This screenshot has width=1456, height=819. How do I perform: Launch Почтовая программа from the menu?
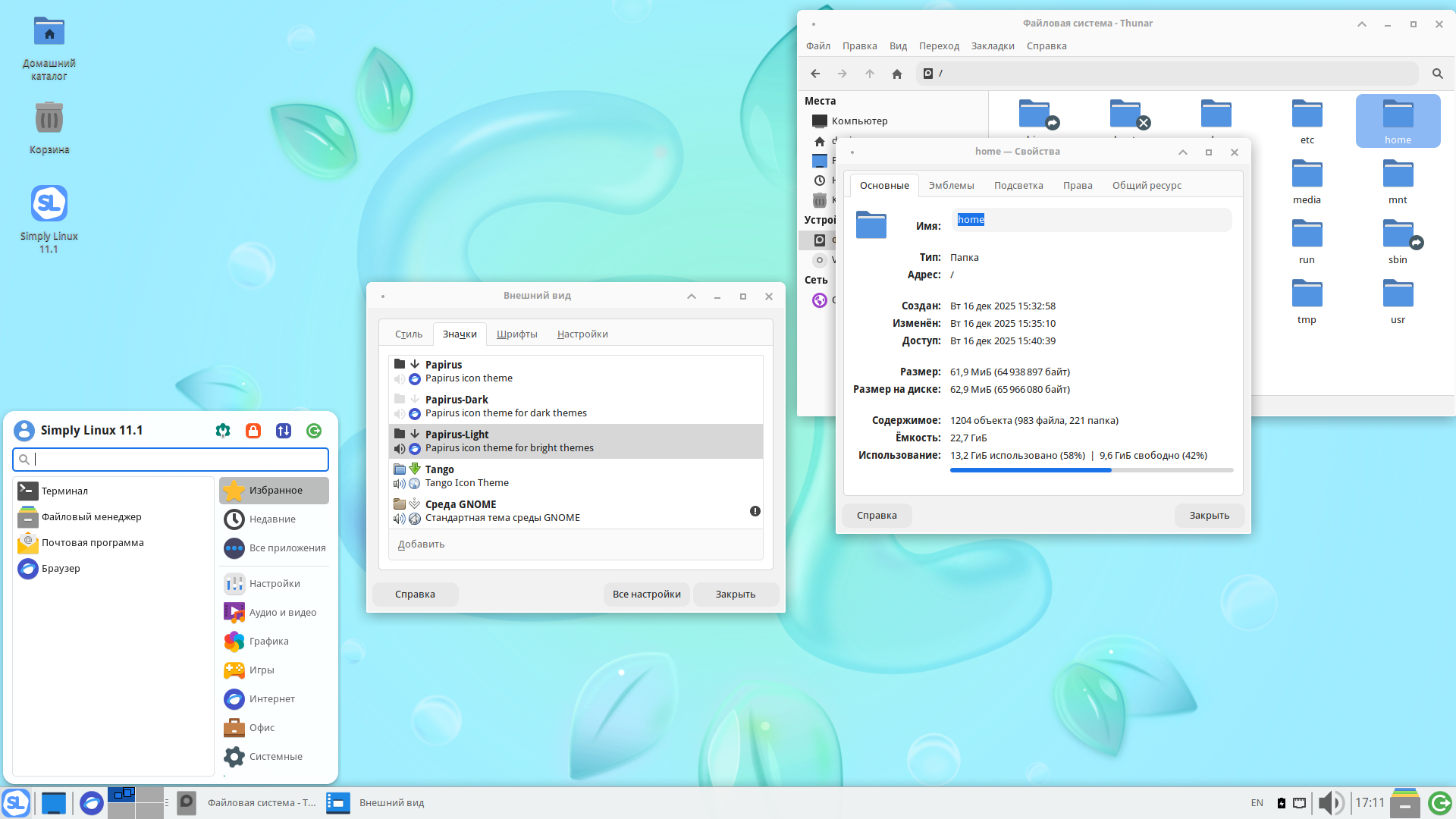click(x=92, y=542)
